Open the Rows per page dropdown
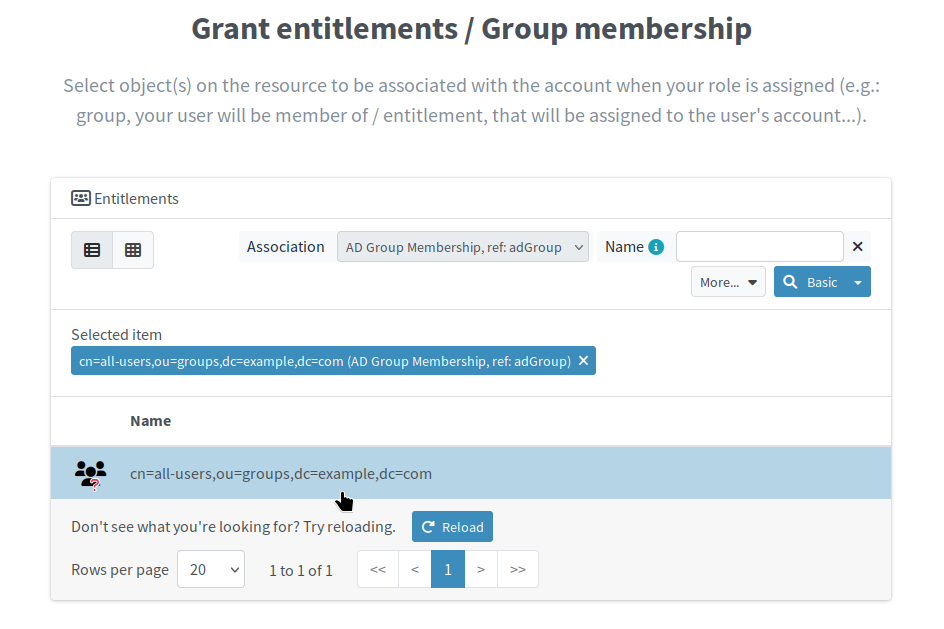The image size is (944, 629). [x=210, y=568]
